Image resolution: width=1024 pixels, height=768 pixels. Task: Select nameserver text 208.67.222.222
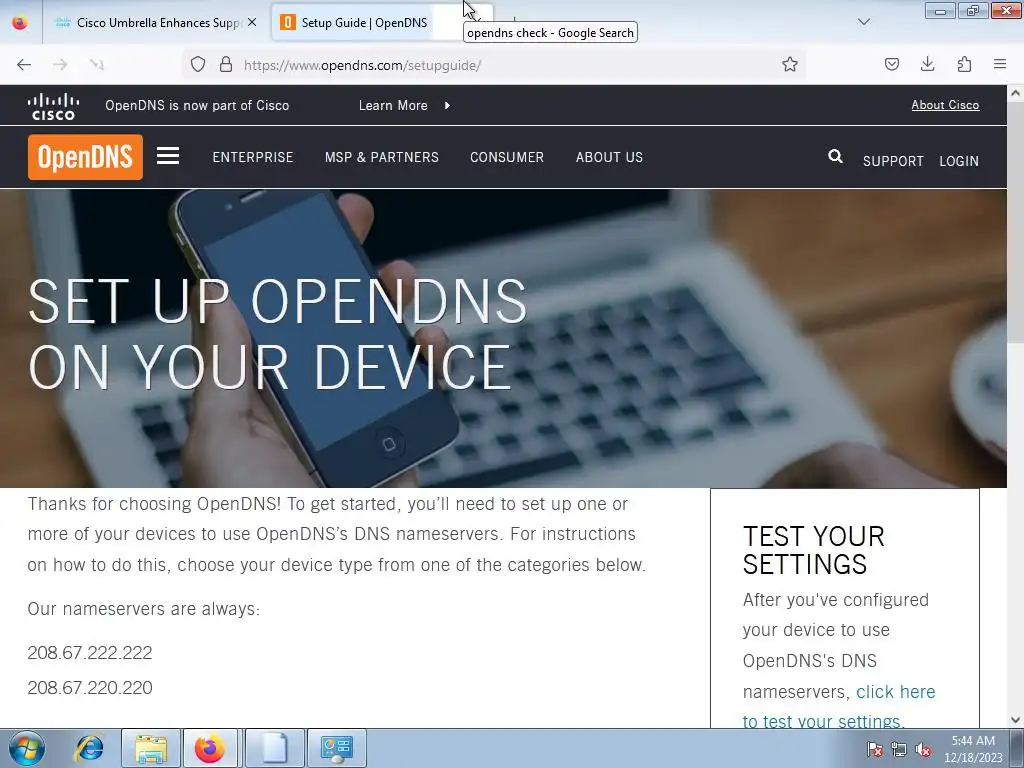coord(90,652)
